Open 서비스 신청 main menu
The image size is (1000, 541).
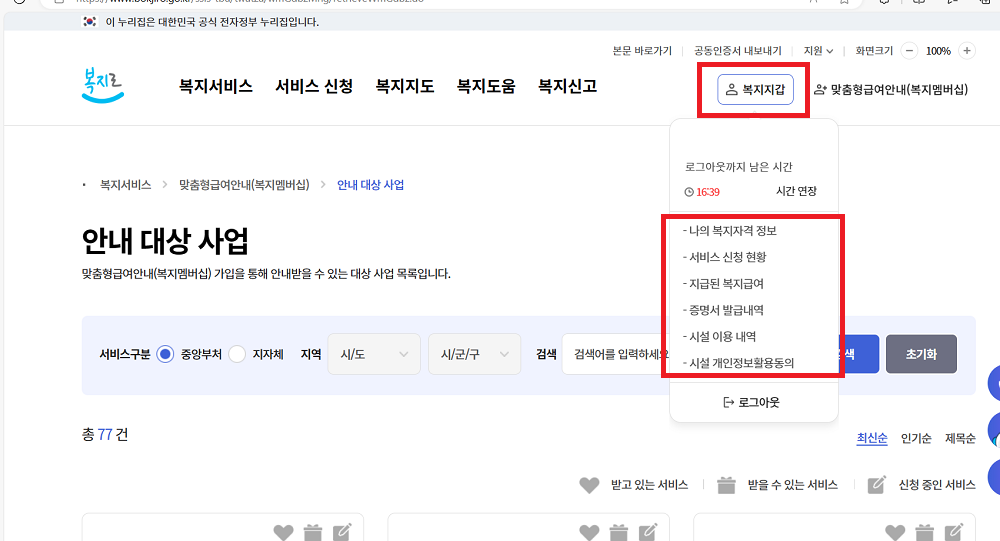click(314, 86)
